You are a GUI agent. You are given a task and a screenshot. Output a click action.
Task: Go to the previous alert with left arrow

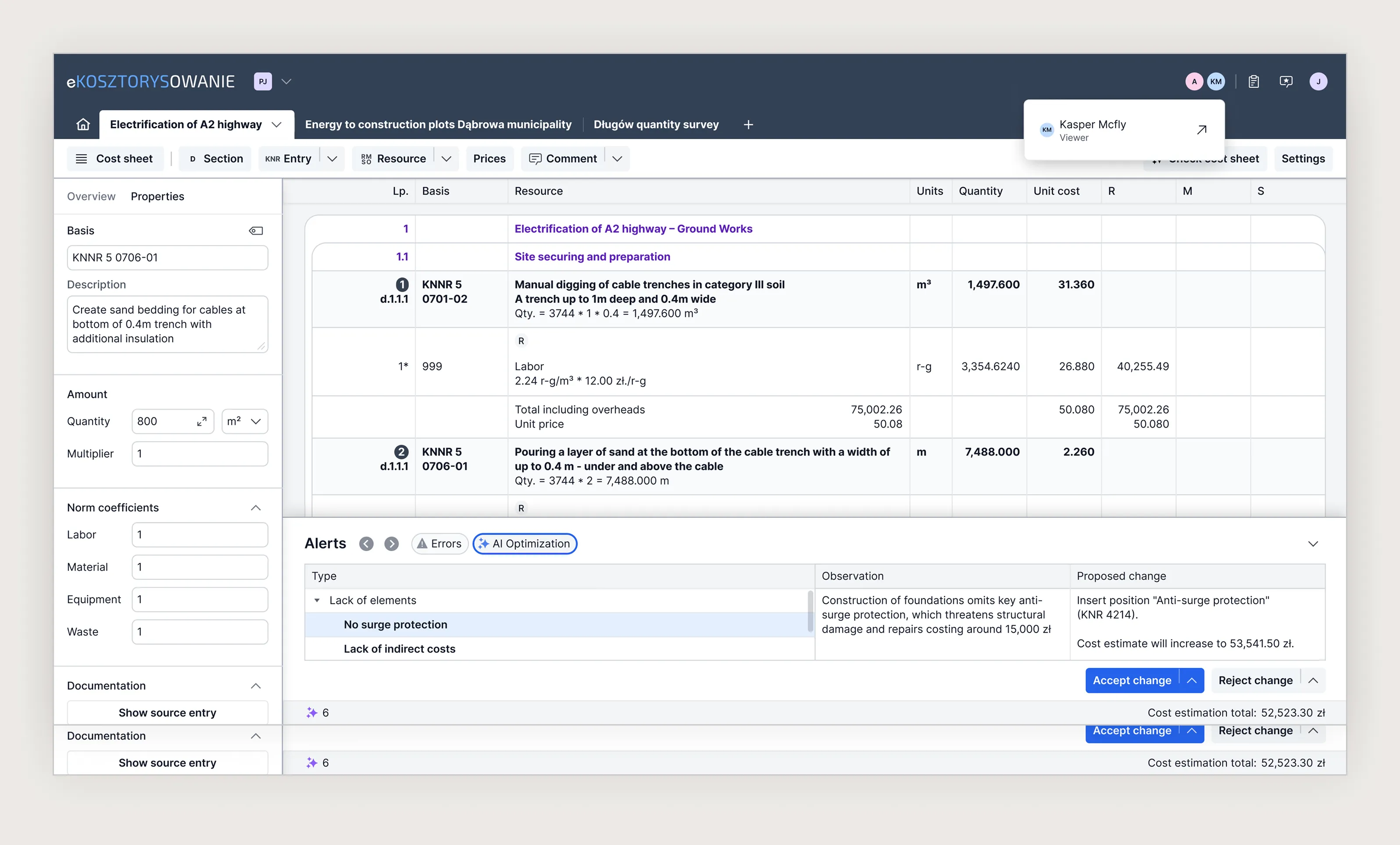click(367, 544)
